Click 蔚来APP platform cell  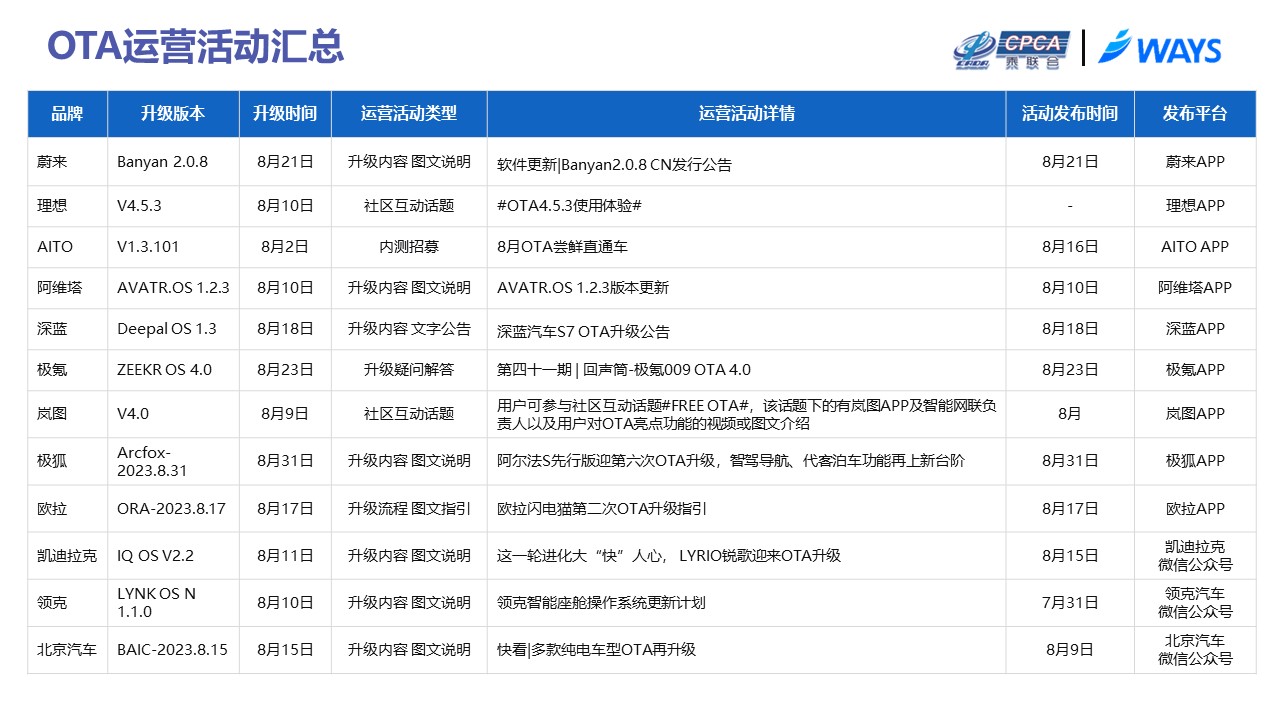[x=1195, y=161]
